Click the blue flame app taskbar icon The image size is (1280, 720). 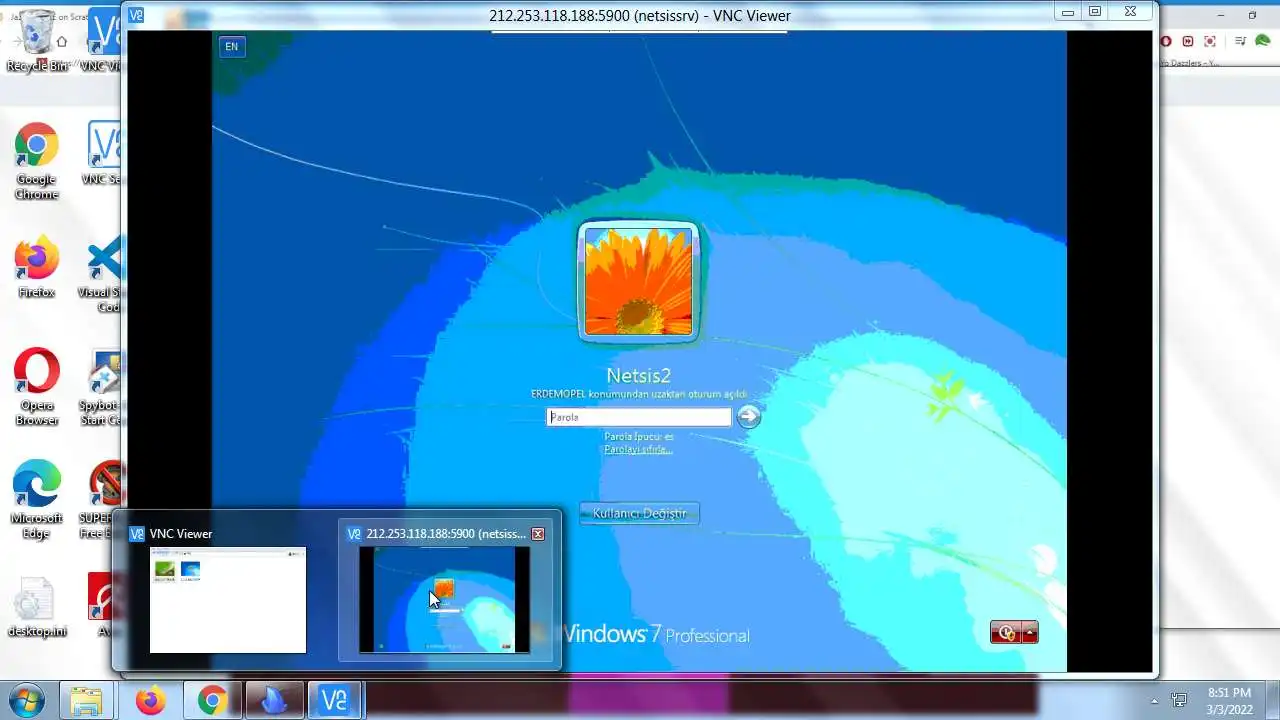click(273, 701)
